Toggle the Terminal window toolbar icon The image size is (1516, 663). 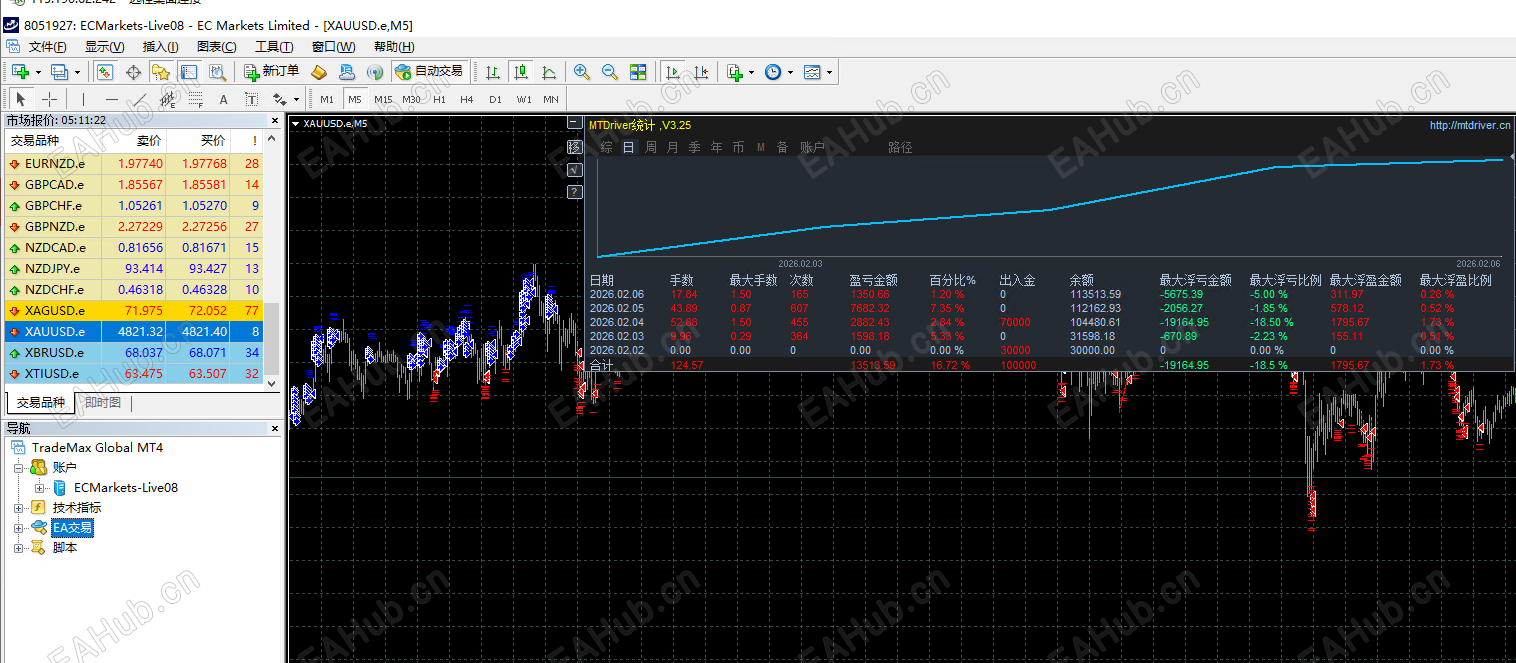[189, 72]
